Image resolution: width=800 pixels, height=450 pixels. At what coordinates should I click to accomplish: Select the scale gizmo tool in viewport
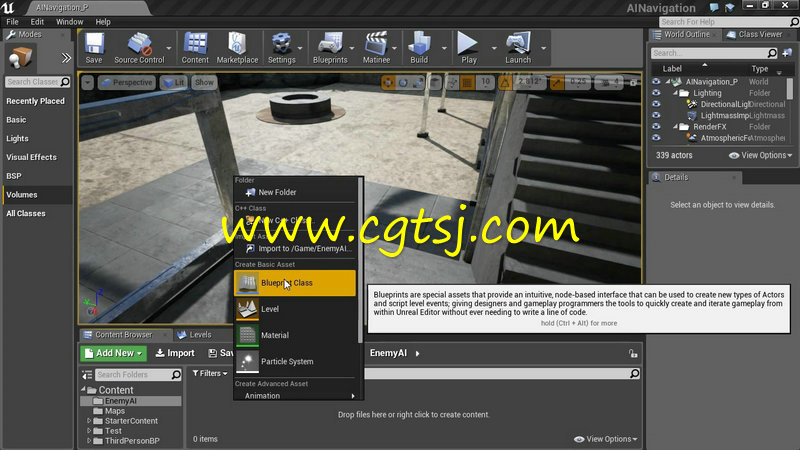tap(417, 83)
